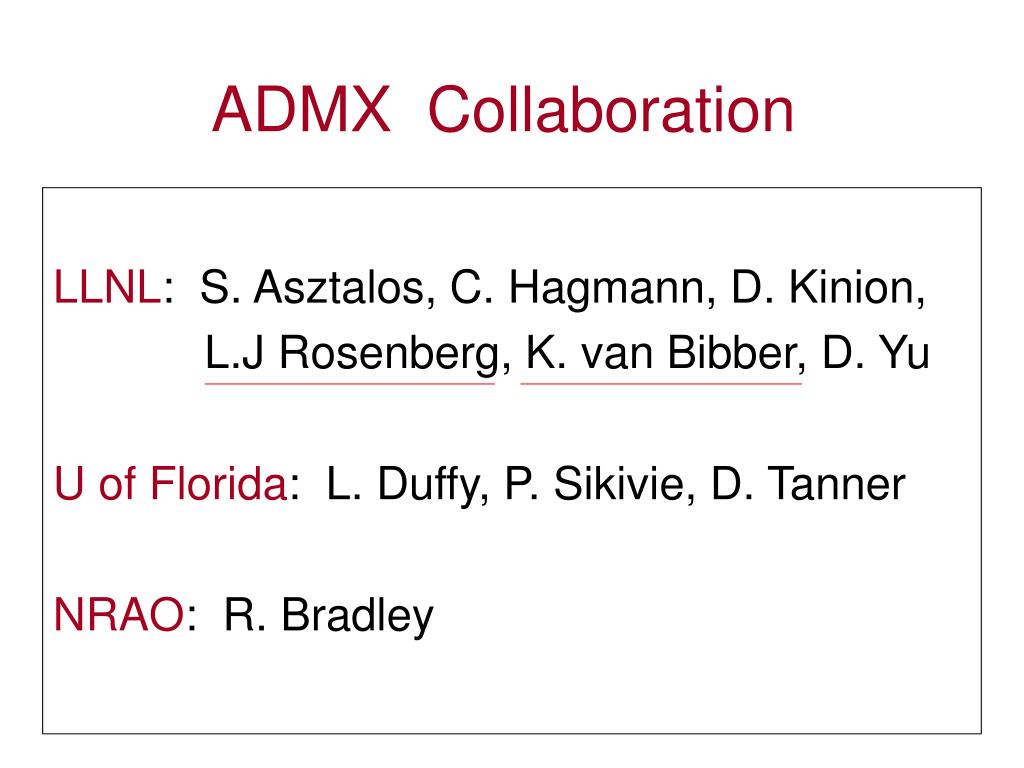This screenshot has width=1024, height=768.
Task: Click the name D. Yu
Action: point(876,353)
